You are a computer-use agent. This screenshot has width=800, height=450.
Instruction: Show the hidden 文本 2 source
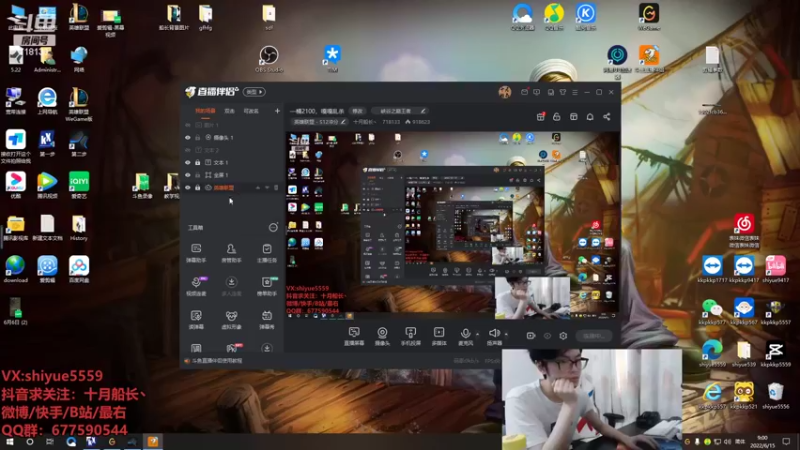click(188, 151)
